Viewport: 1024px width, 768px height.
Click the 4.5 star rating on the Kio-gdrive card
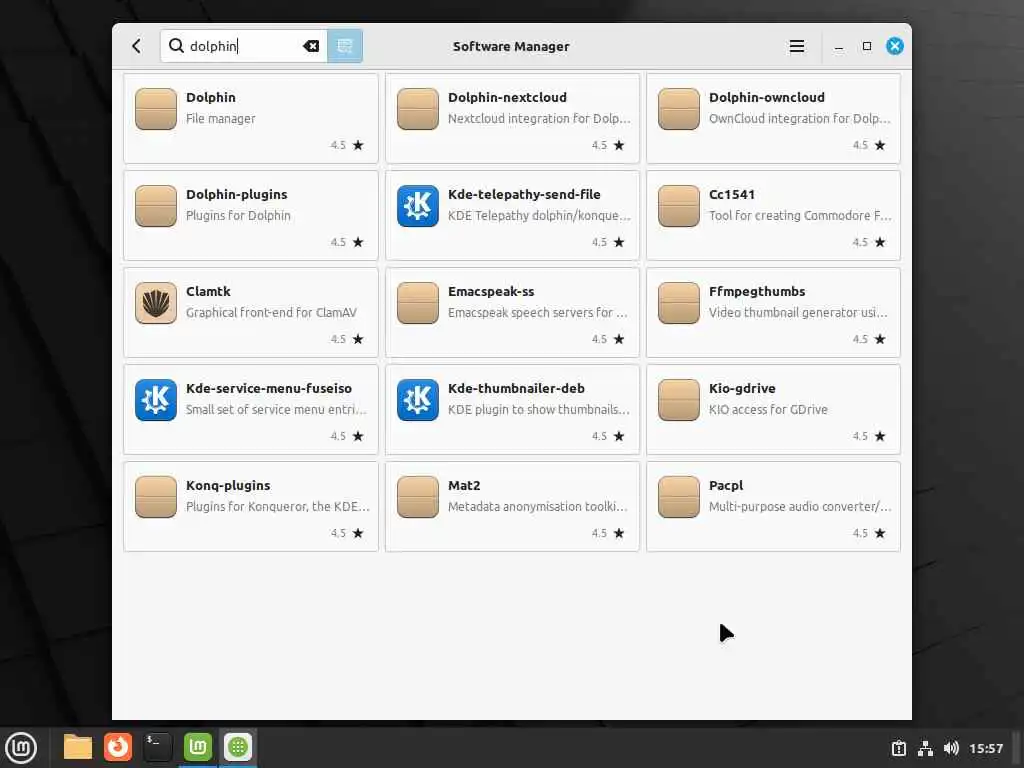pyautogui.click(x=869, y=436)
